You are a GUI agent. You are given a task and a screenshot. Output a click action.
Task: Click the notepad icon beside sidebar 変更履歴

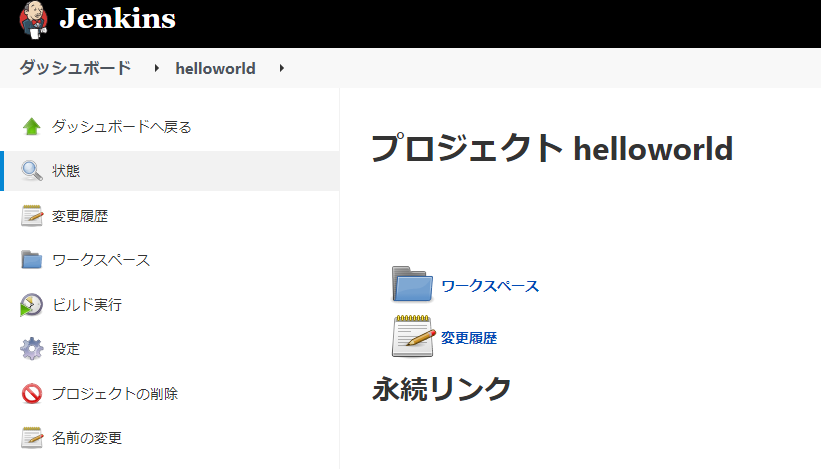pyautogui.click(x=31, y=216)
